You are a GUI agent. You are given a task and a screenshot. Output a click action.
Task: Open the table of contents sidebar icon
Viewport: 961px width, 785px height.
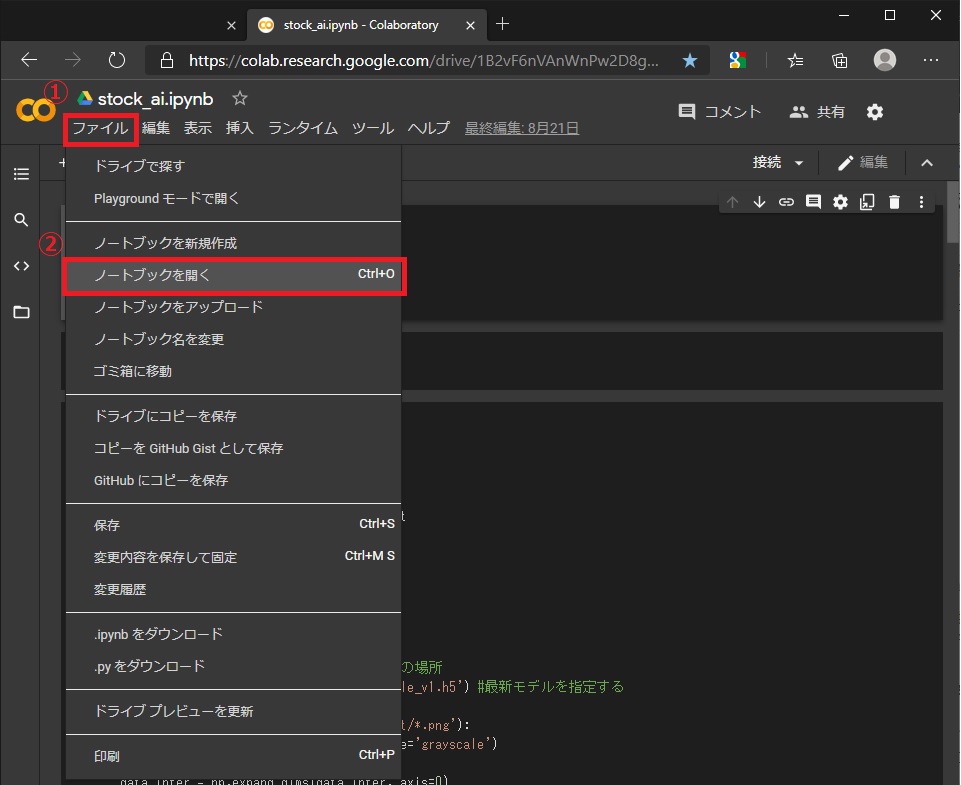[x=21, y=174]
